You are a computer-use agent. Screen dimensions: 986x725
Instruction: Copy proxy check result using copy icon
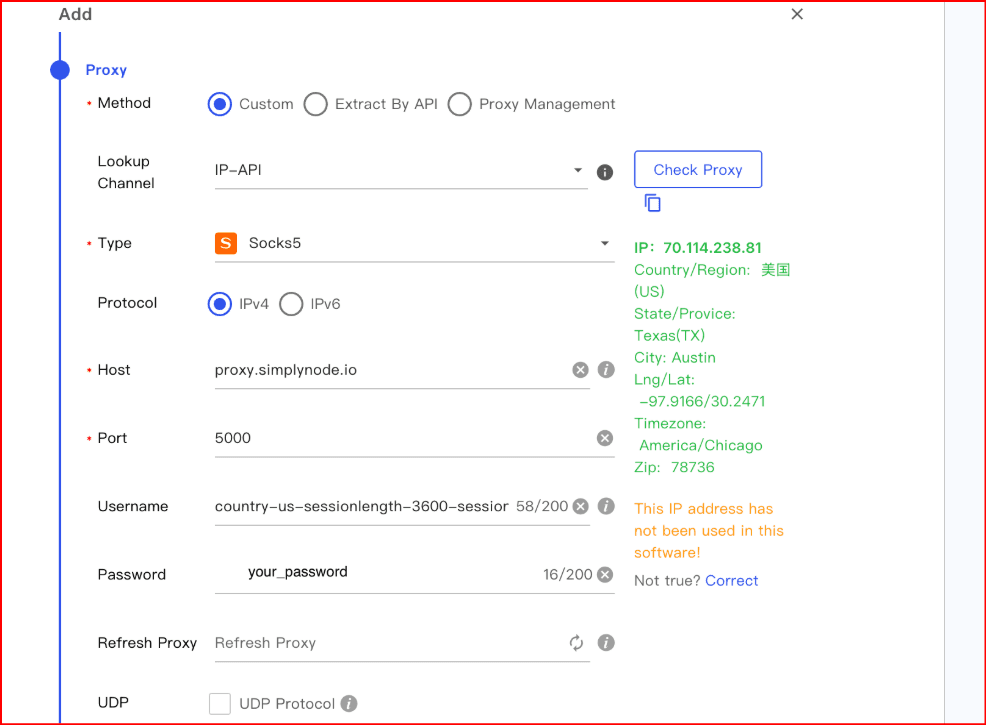coord(653,203)
